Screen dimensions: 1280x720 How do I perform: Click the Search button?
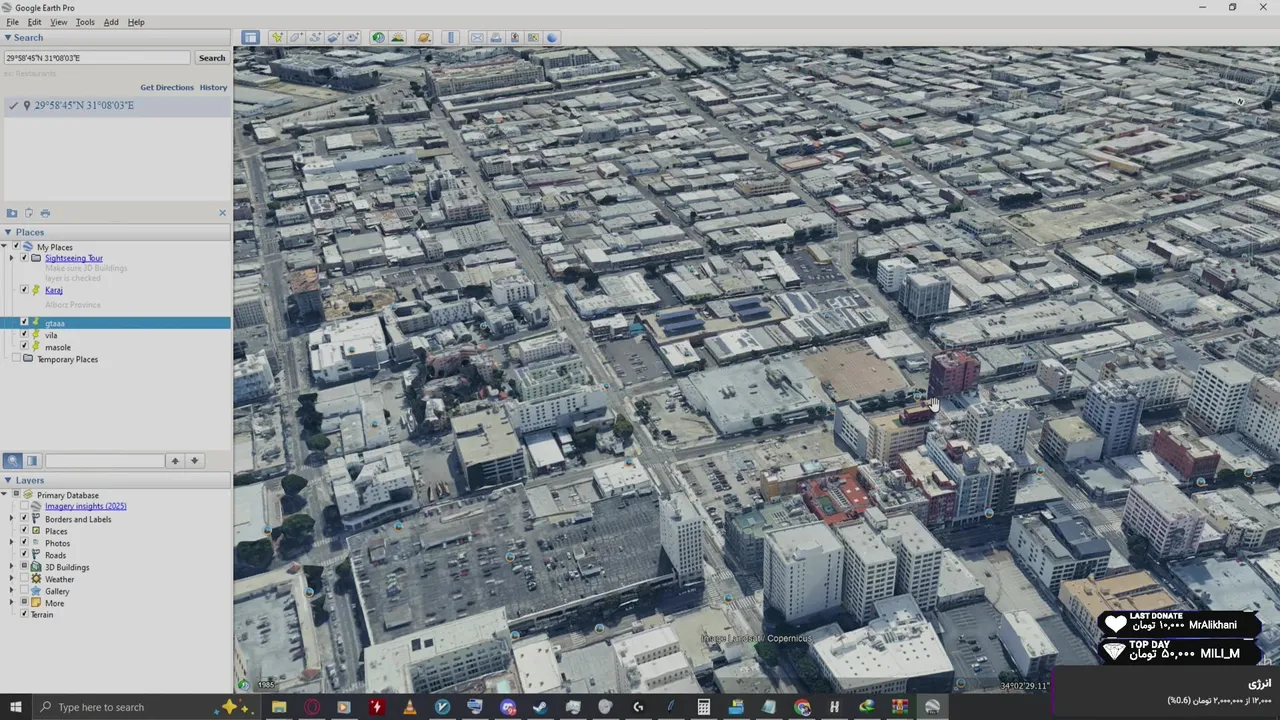[212, 58]
